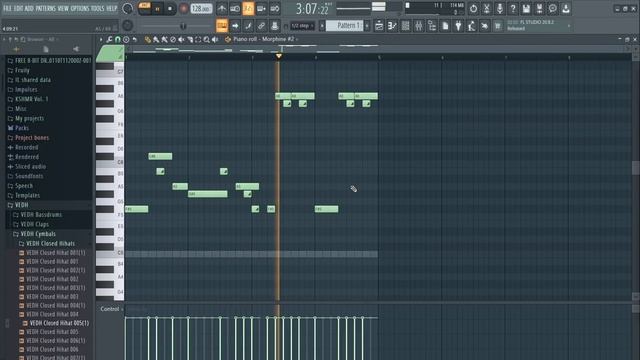Toggle wait for input before recording
Viewport: 640px width, 360px height.
tap(235, 9)
